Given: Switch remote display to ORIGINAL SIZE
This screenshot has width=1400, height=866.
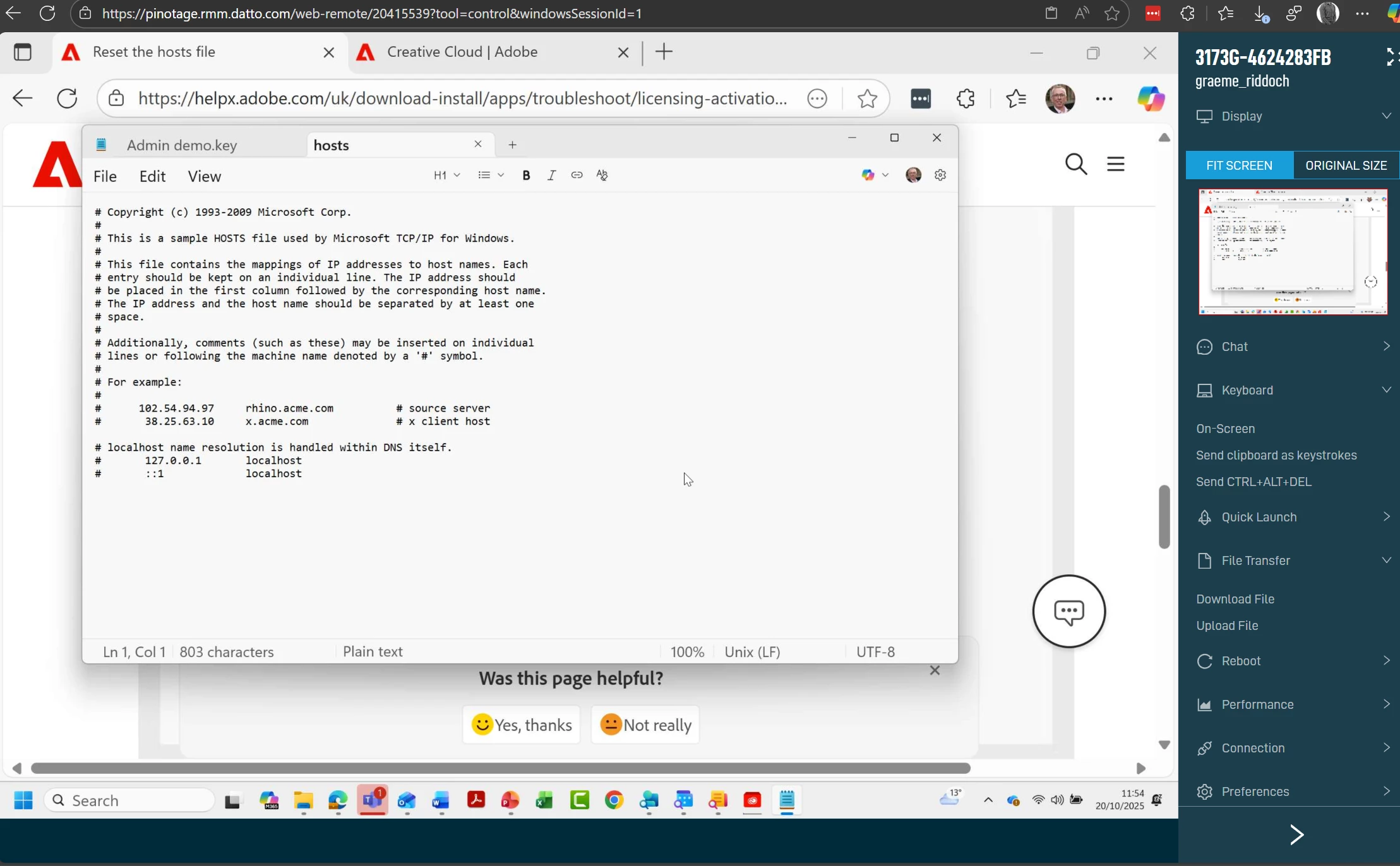Looking at the screenshot, I should (x=1346, y=165).
